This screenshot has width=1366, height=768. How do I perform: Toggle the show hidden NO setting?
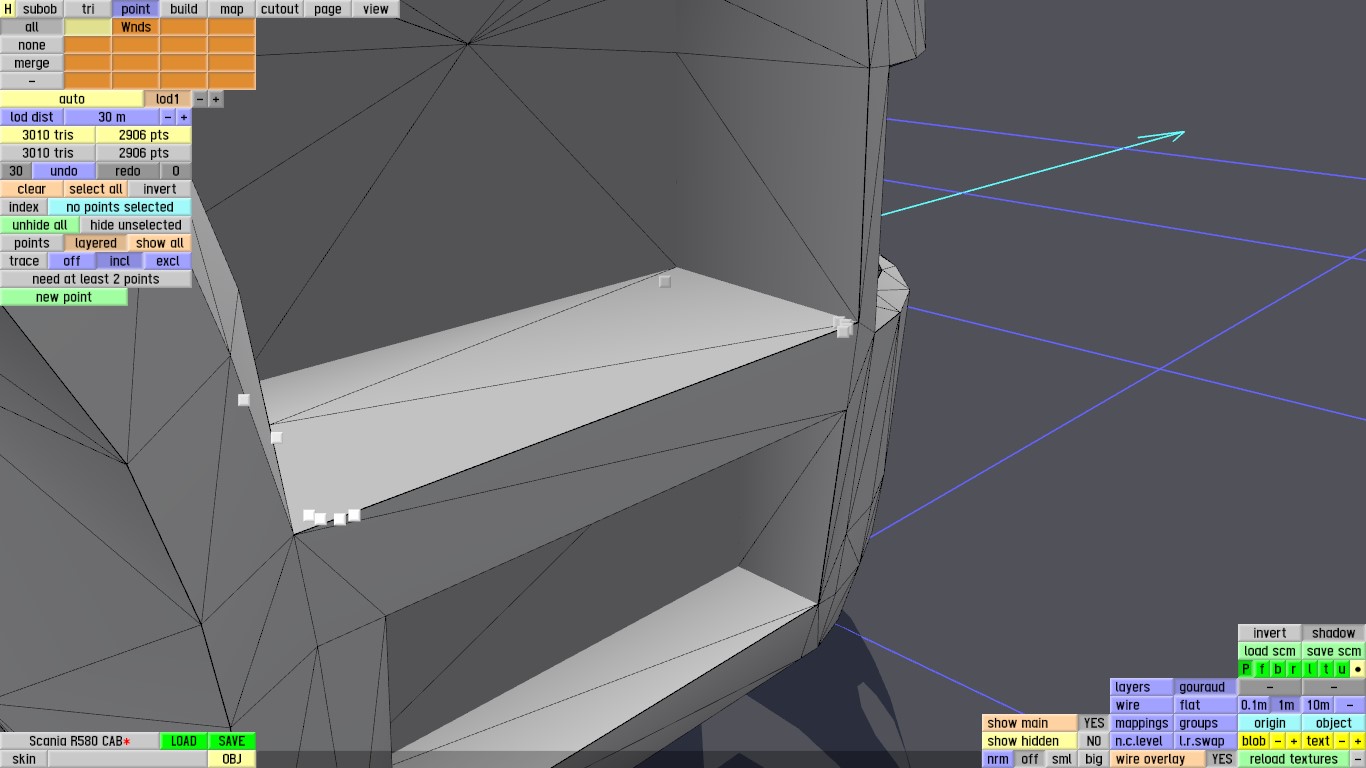[x=1094, y=741]
